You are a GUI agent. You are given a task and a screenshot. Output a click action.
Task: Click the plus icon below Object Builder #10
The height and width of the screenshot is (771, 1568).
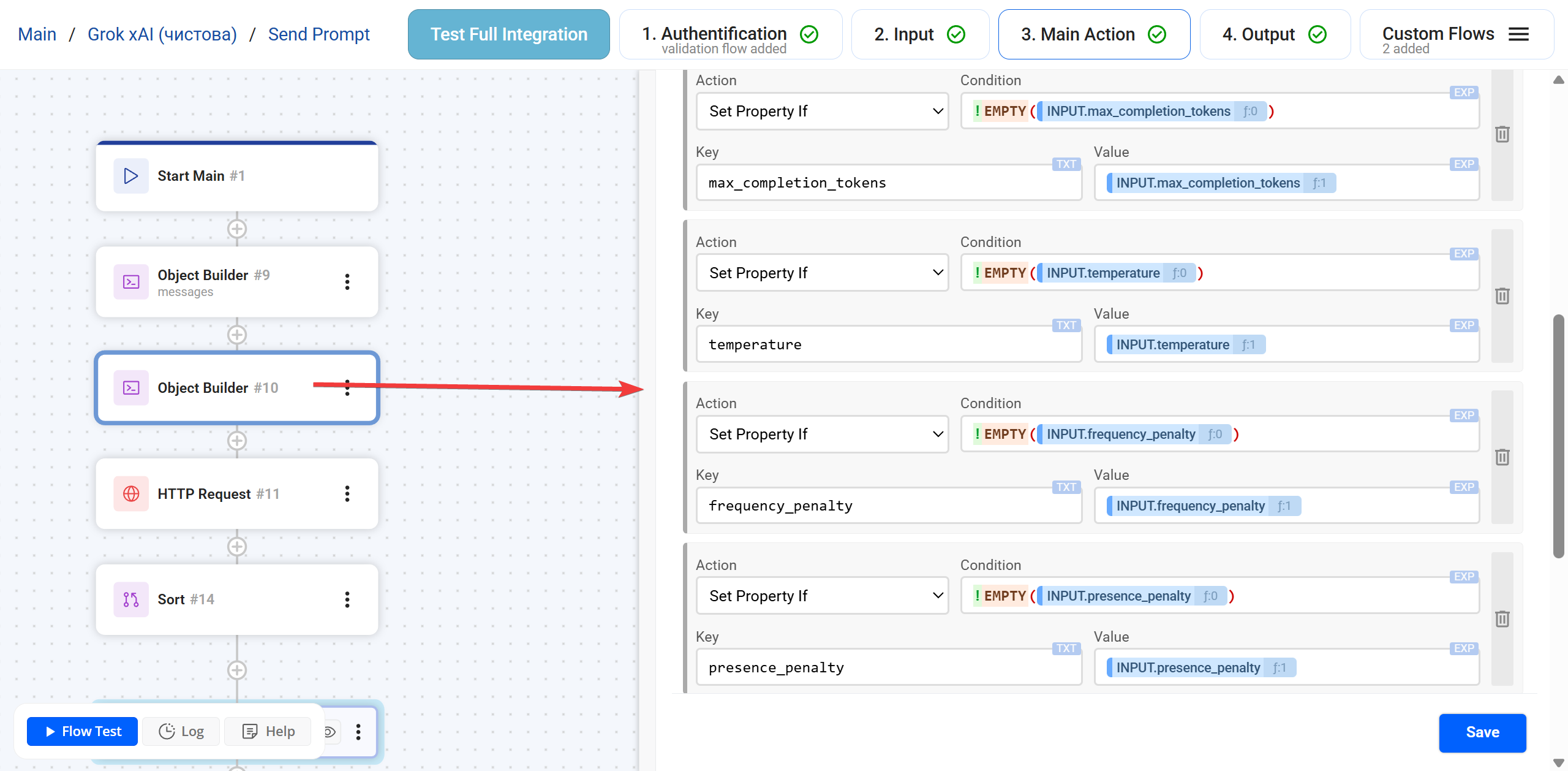tap(236, 441)
